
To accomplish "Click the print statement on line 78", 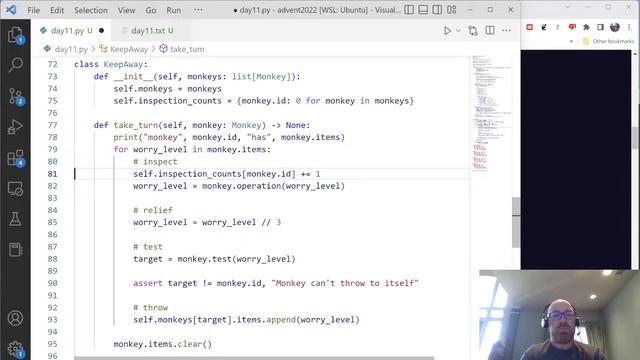I will [229, 138].
